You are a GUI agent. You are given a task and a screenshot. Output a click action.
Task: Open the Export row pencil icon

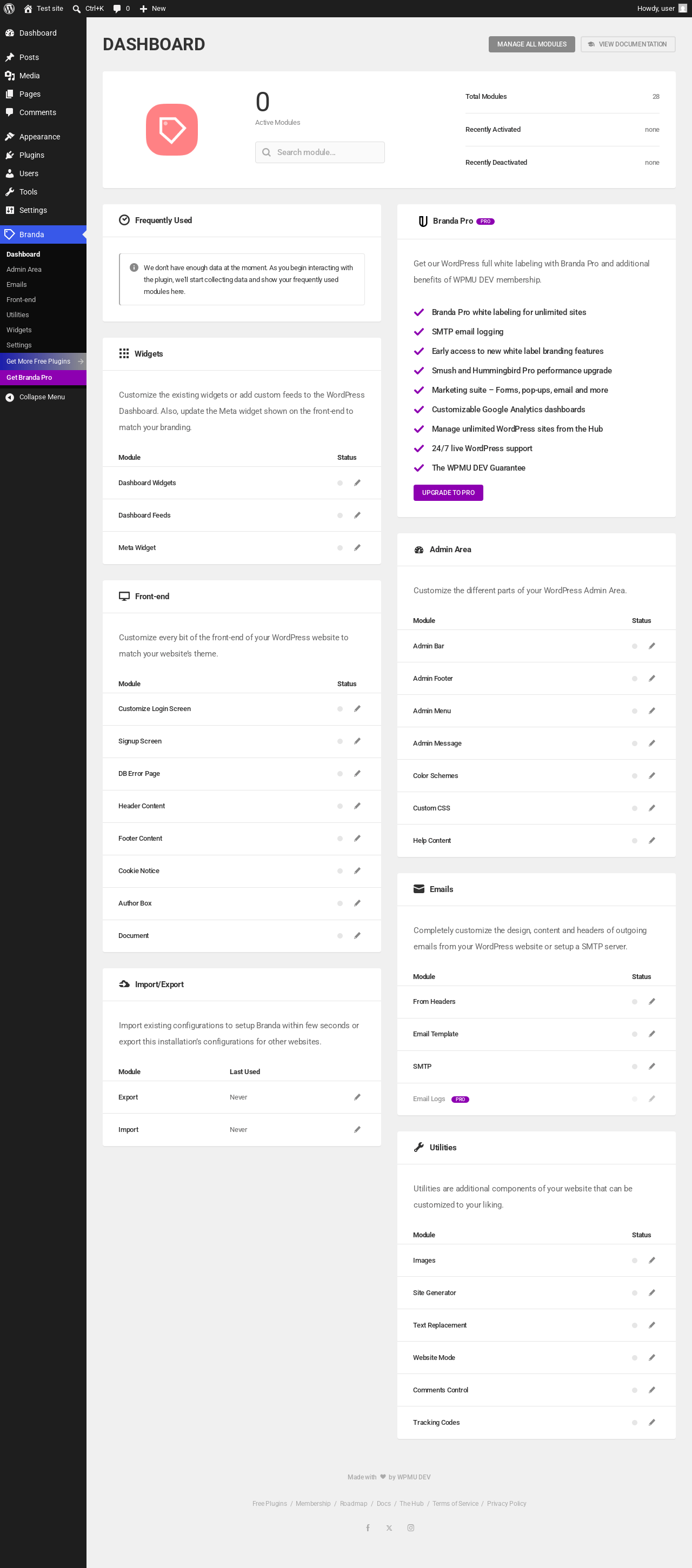click(357, 1097)
